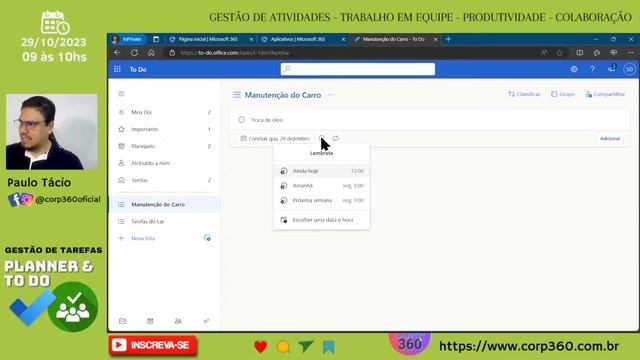The height and width of the screenshot is (360, 640).
Task: Open browser settings and more menu
Action: pos(631,53)
